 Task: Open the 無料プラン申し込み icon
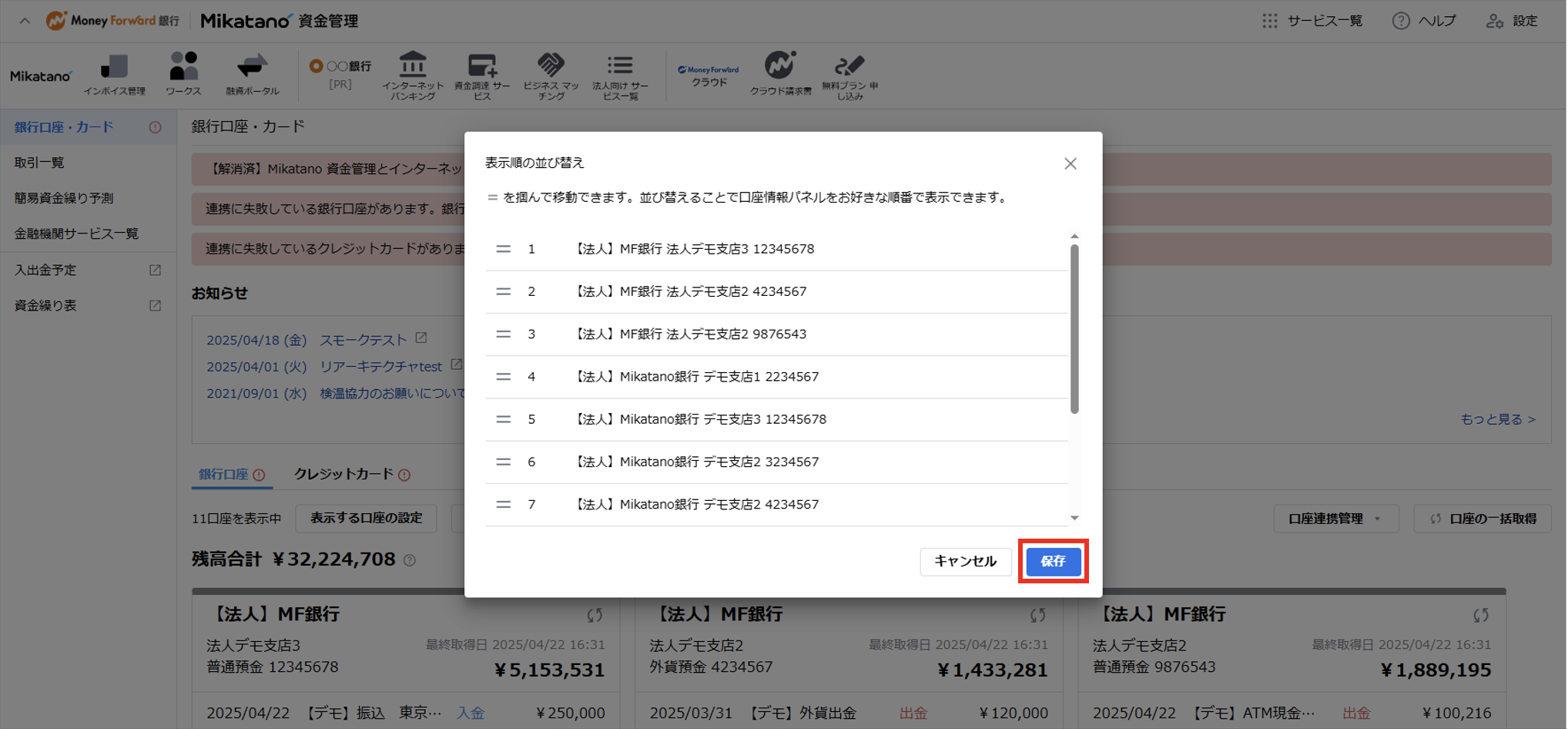[849, 77]
